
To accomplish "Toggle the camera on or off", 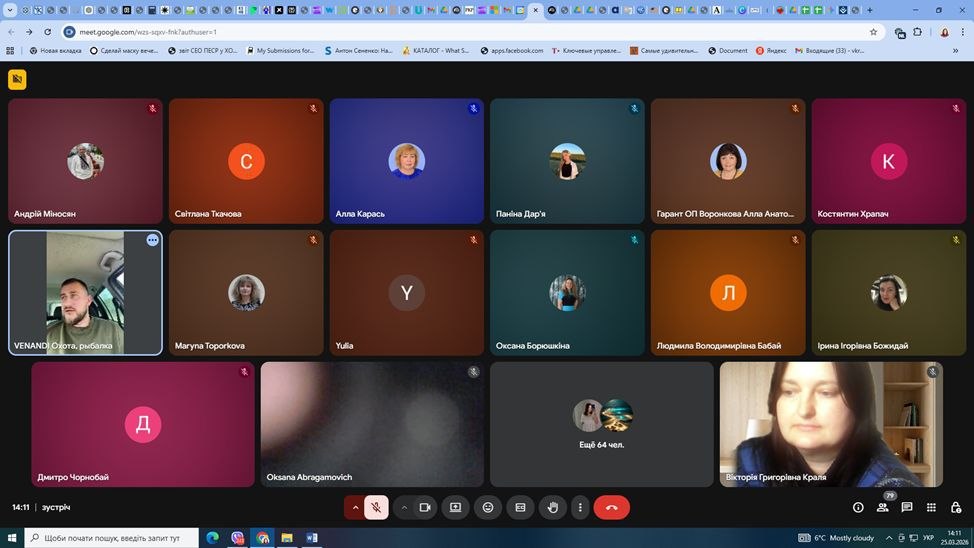I will 425,507.
